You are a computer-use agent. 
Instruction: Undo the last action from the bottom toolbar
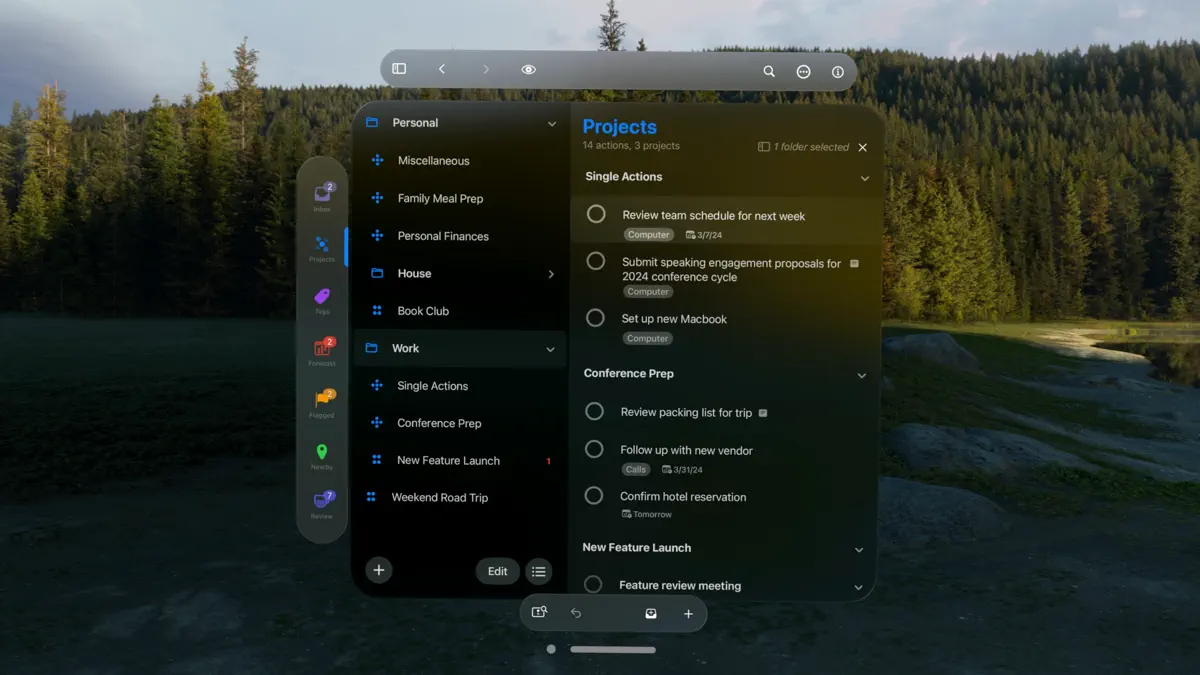[576, 613]
